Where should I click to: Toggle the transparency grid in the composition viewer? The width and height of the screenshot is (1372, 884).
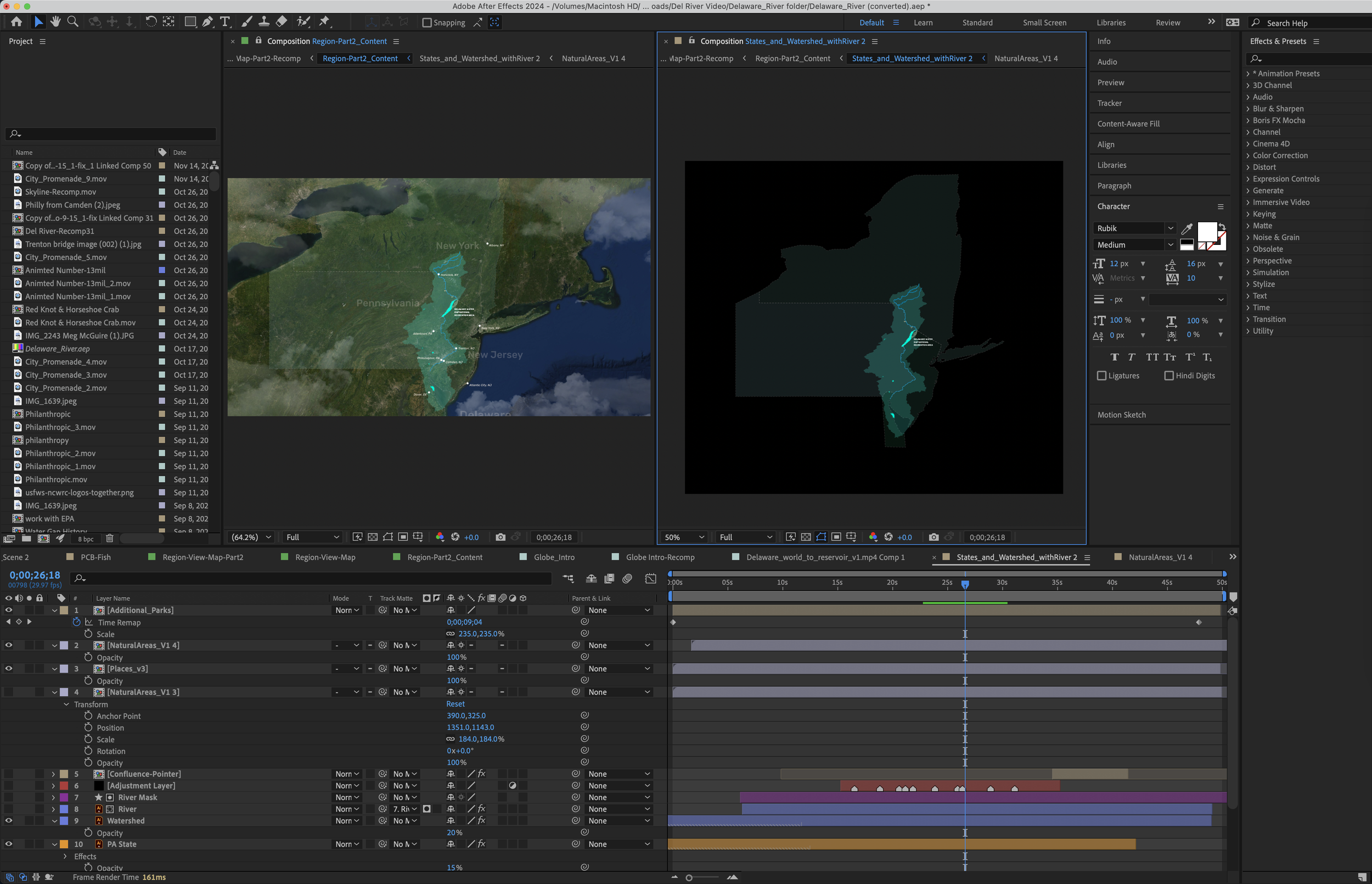coord(373,538)
